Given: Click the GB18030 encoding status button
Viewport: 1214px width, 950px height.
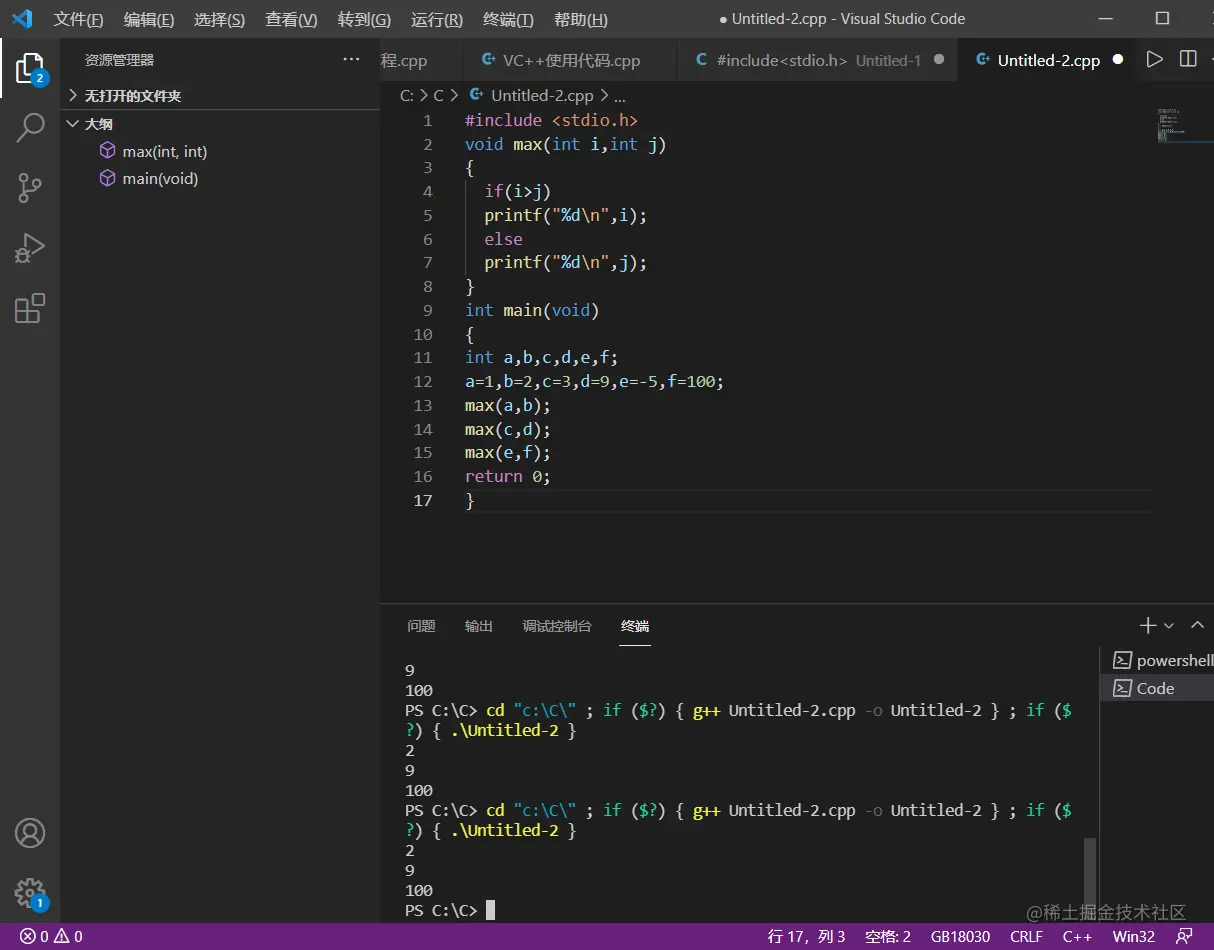Looking at the screenshot, I should (x=960, y=937).
